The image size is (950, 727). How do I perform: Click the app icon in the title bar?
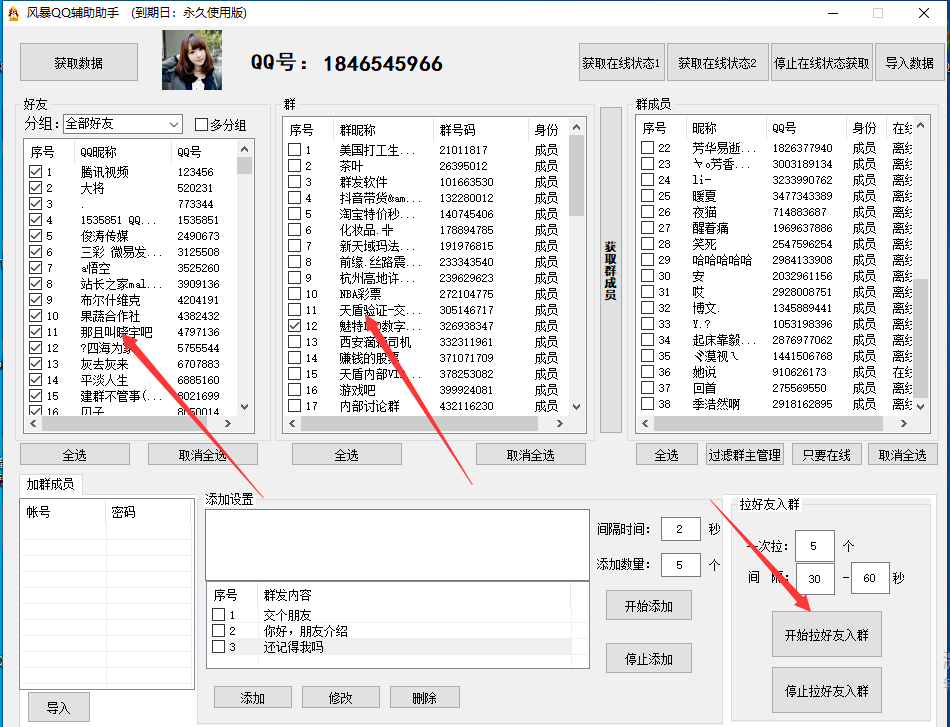tap(13, 13)
